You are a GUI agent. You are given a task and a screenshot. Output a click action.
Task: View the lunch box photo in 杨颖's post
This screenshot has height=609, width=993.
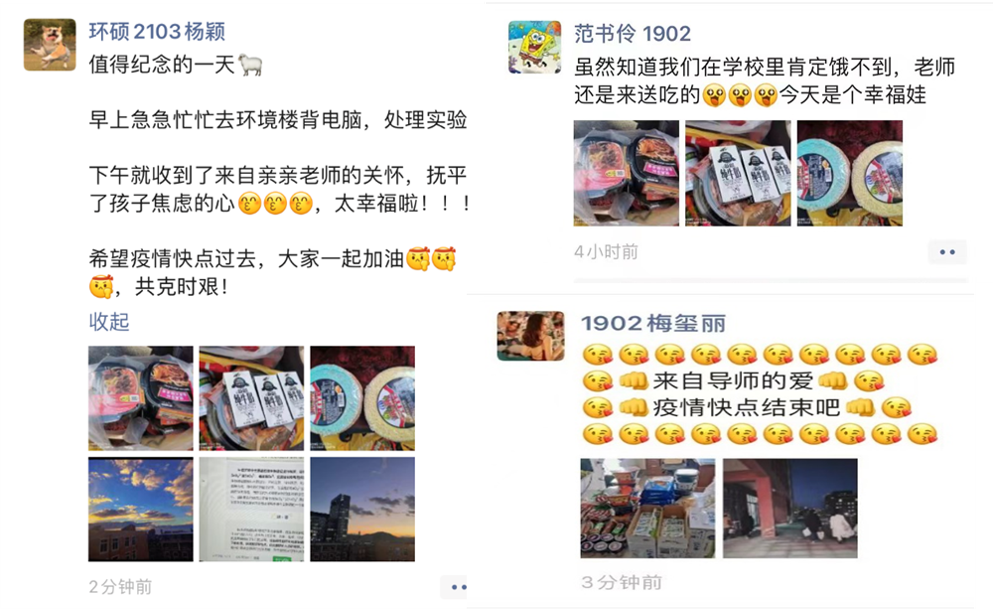tap(141, 398)
